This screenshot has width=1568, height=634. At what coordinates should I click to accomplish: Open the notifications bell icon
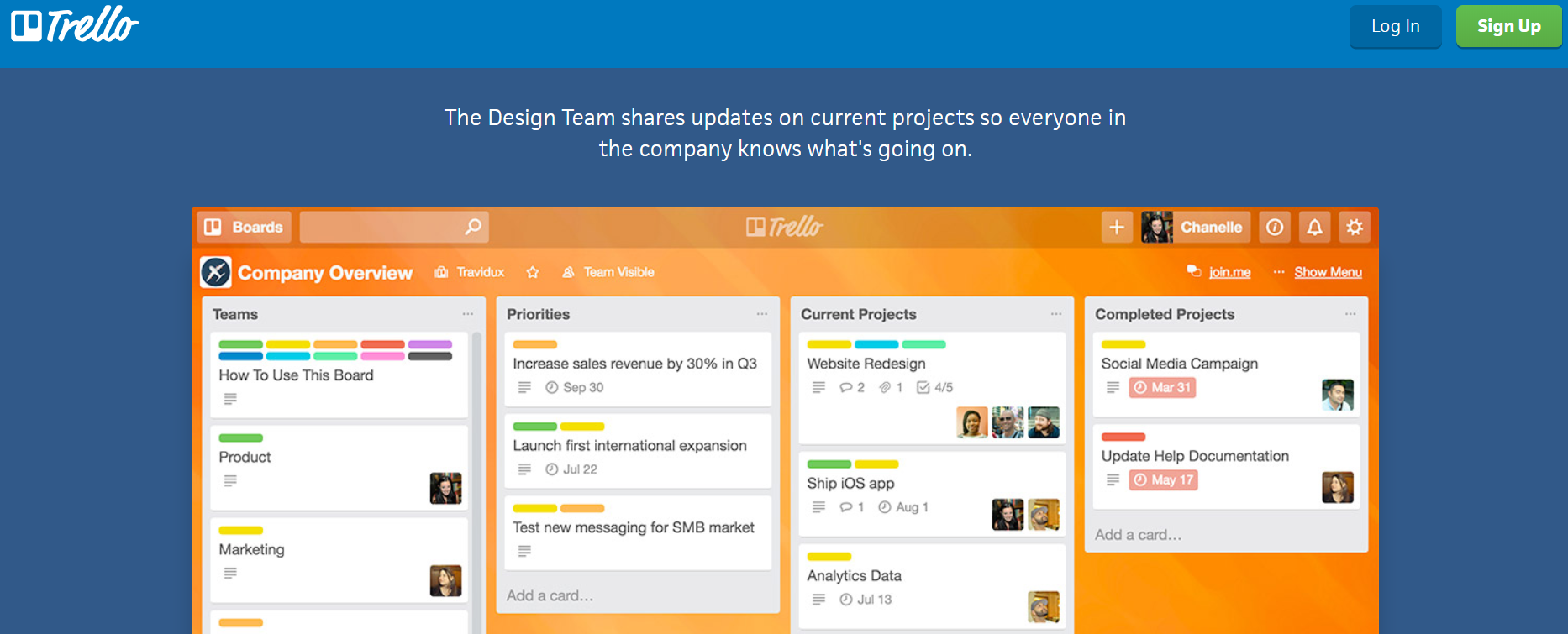click(1315, 227)
